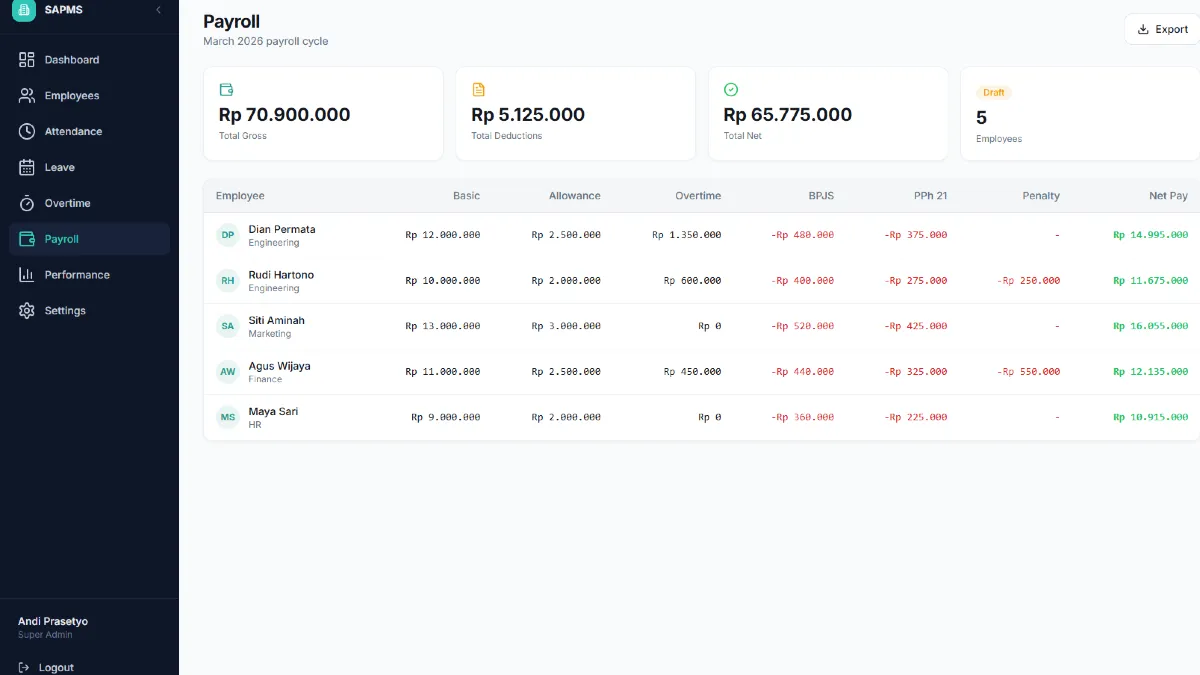Click the Logout arrow icon
This screenshot has width=1200, height=675.
coord(24,667)
